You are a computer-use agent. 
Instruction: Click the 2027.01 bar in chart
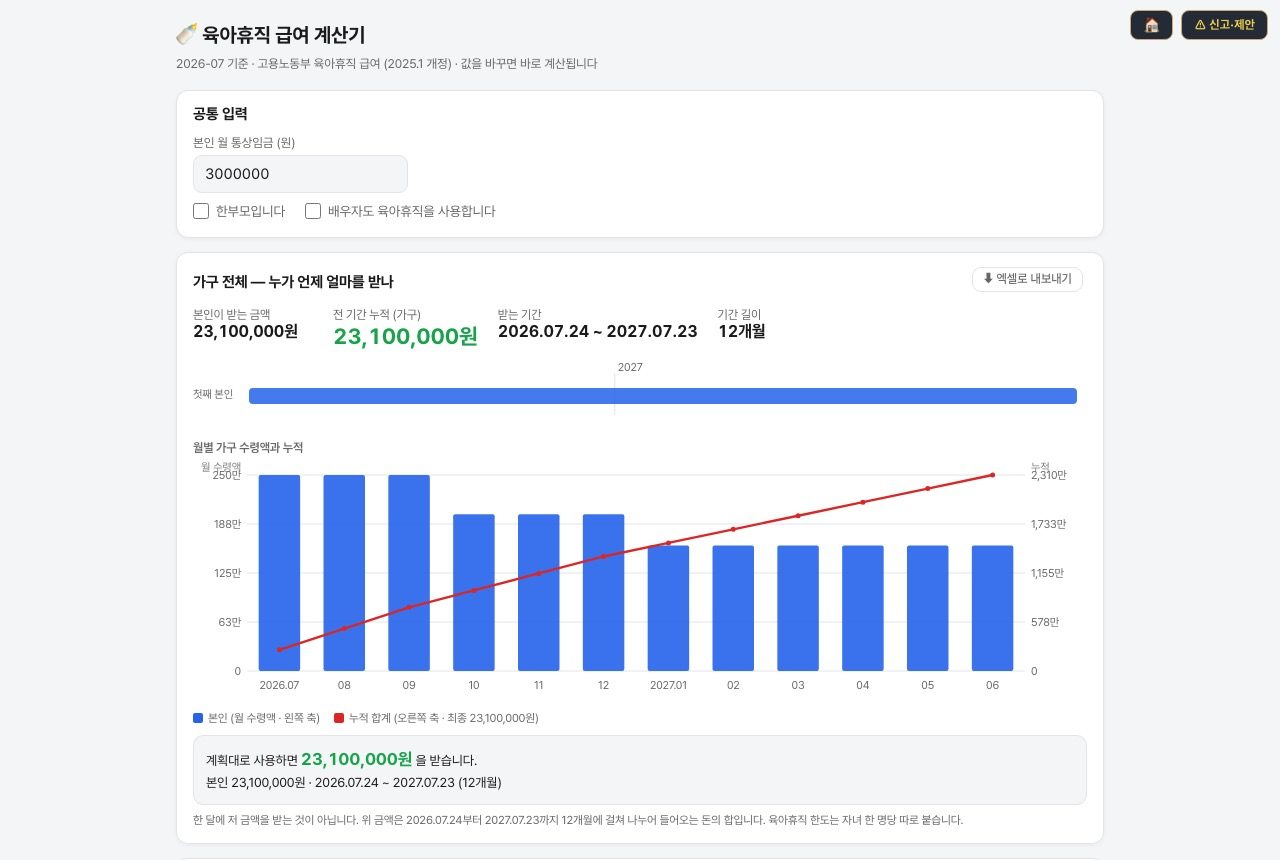(668, 608)
